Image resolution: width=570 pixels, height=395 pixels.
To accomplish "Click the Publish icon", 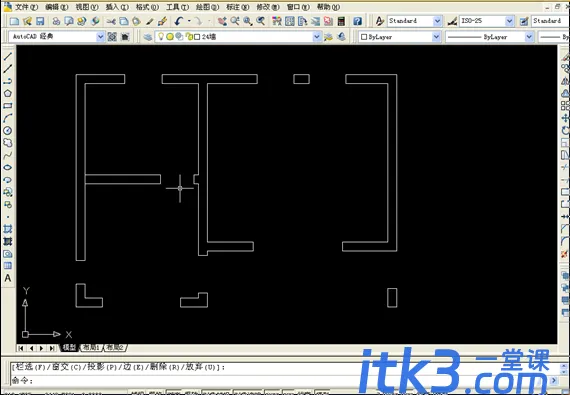I will tap(81, 21).
